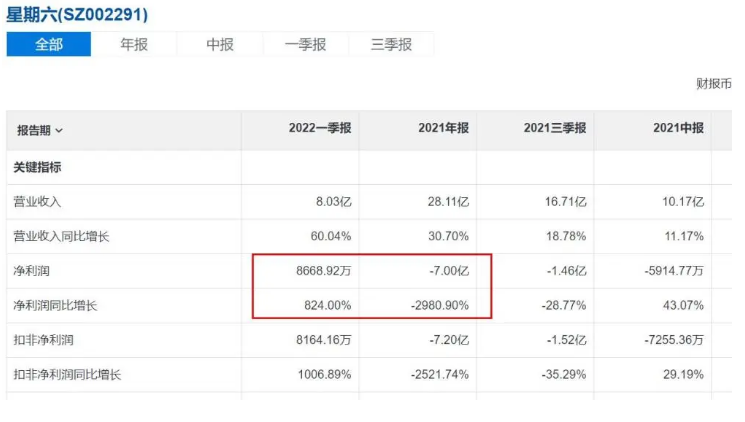This screenshot has width=745, height=422.
Task: Click the 2022一季报 column header
Action: point(314,128)
